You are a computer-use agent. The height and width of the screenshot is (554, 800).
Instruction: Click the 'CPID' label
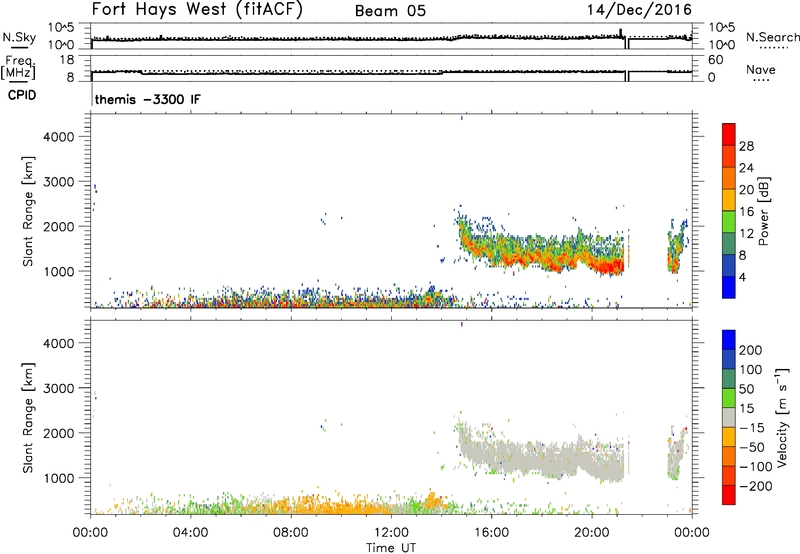22,95
